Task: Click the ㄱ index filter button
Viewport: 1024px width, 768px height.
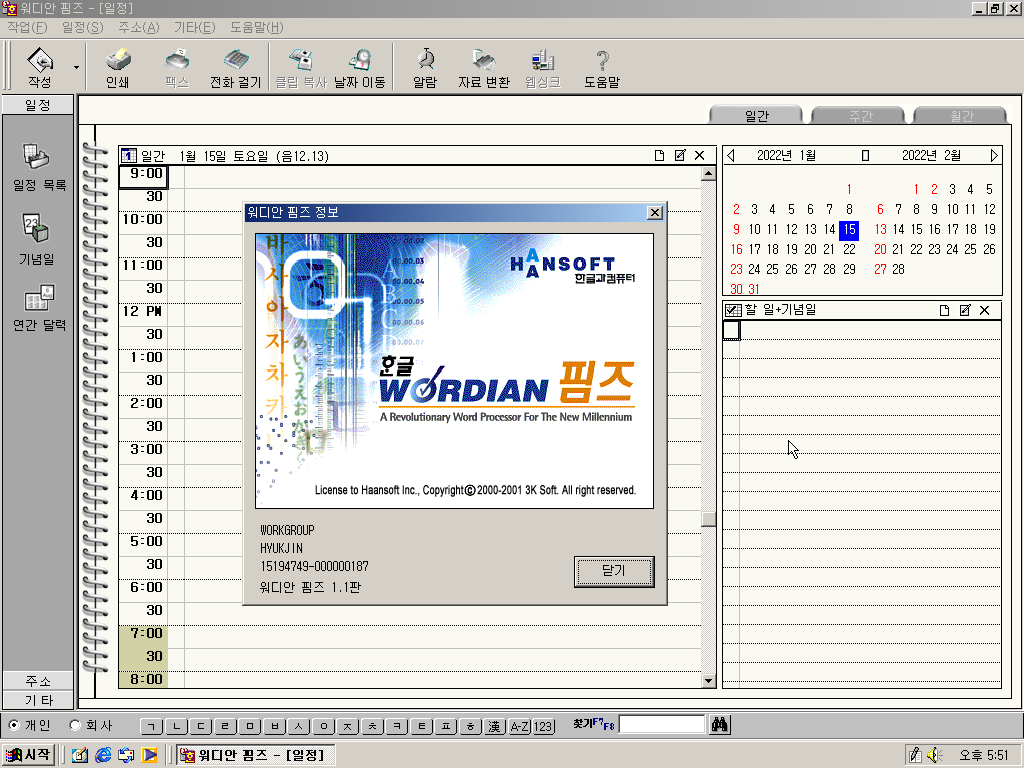Action: point(152,726)
